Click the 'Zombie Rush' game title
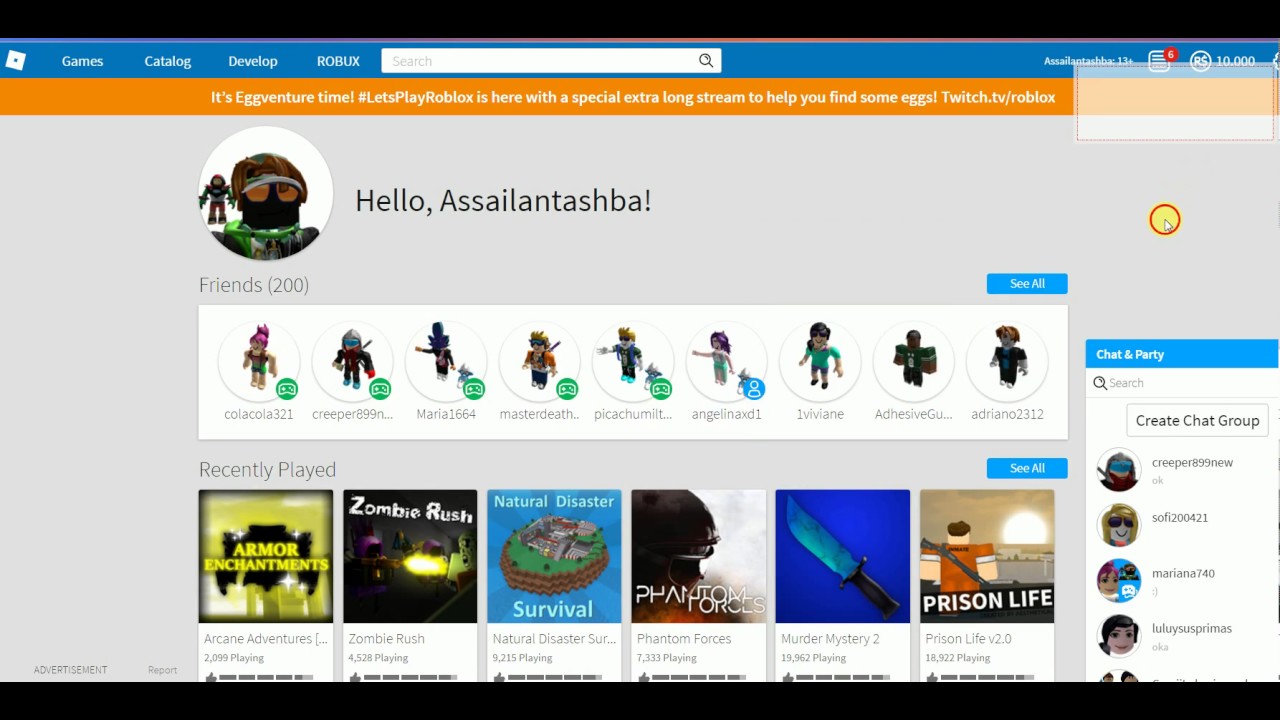This screenshot has width=1280, height=720. [x=386, y=638]
